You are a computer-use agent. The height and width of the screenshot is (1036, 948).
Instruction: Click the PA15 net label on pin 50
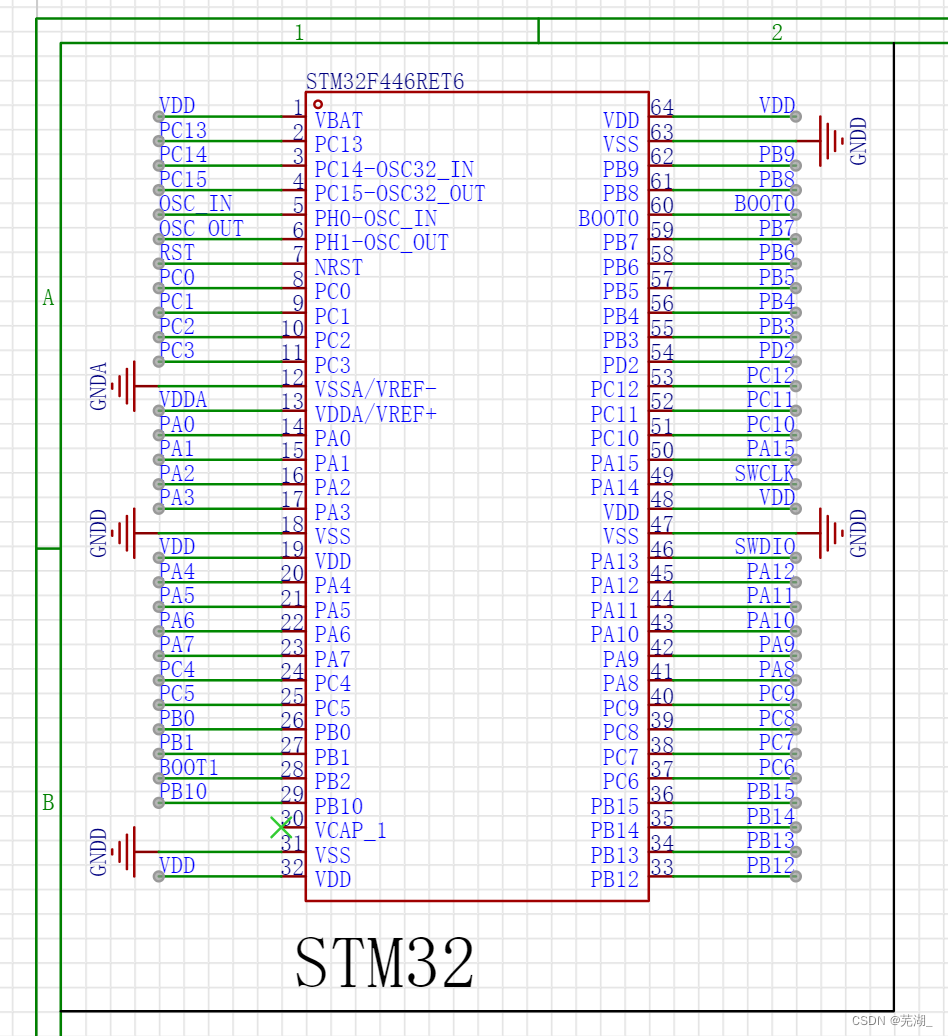[770, 448]
